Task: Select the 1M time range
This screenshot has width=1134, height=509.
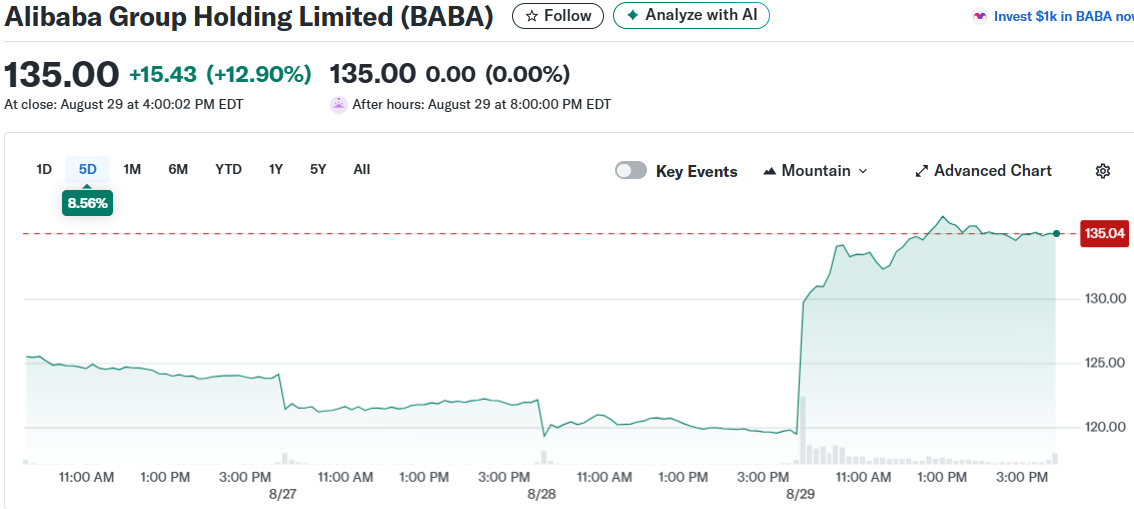Action: pyautogui.click(x=132, y=169)
